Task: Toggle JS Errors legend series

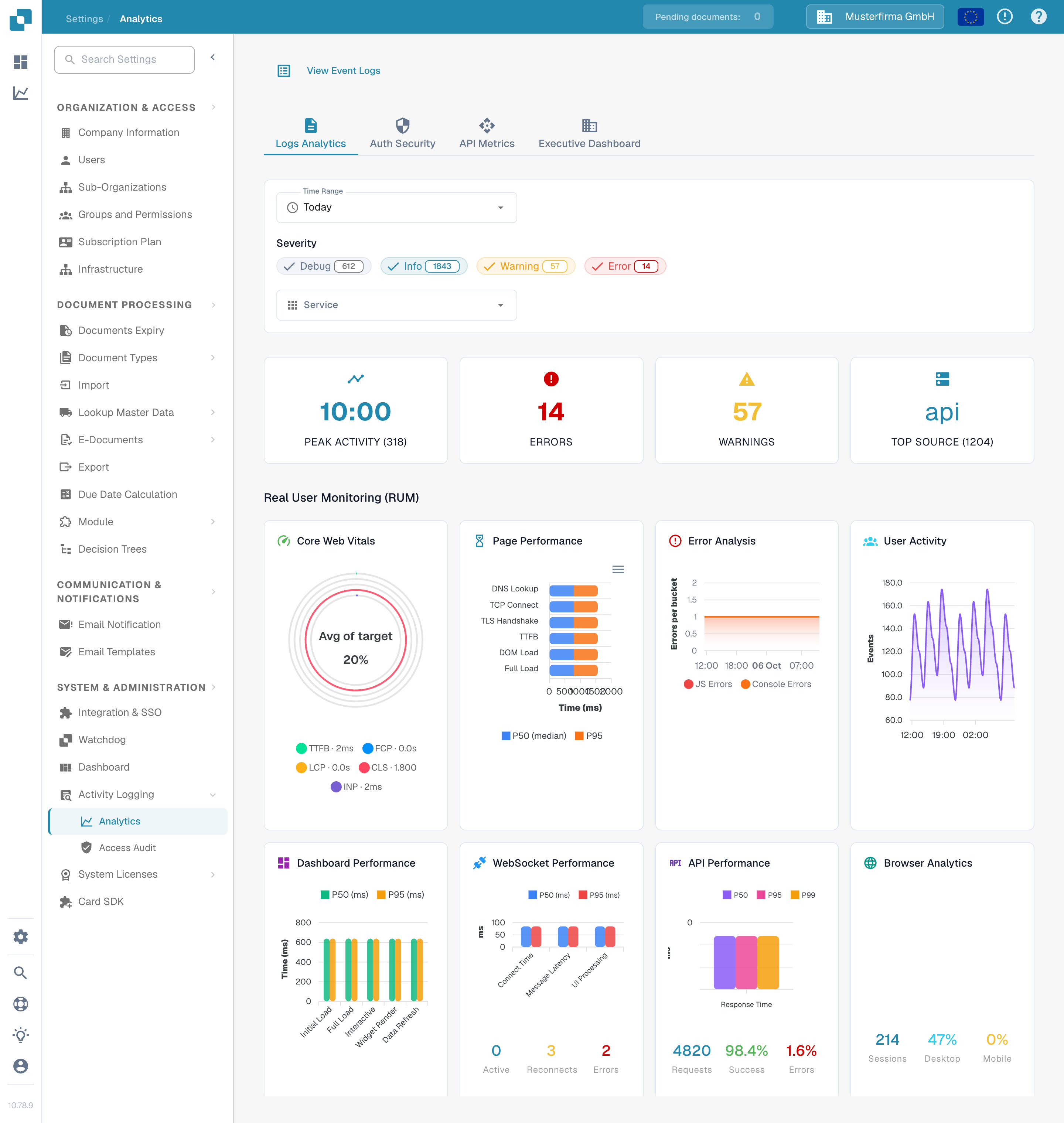Action: (708, 684)
